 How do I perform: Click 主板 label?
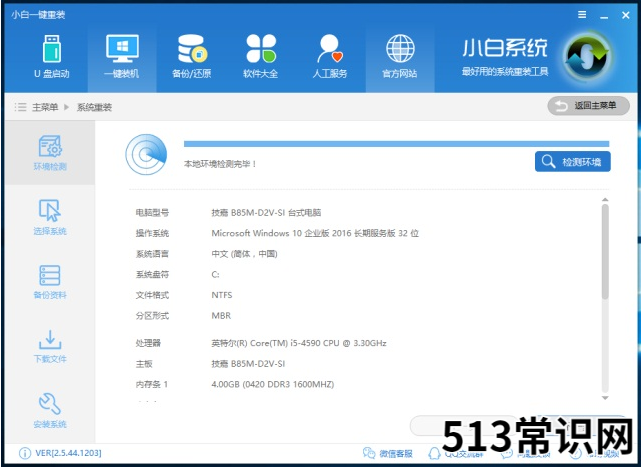pos(144,364)
